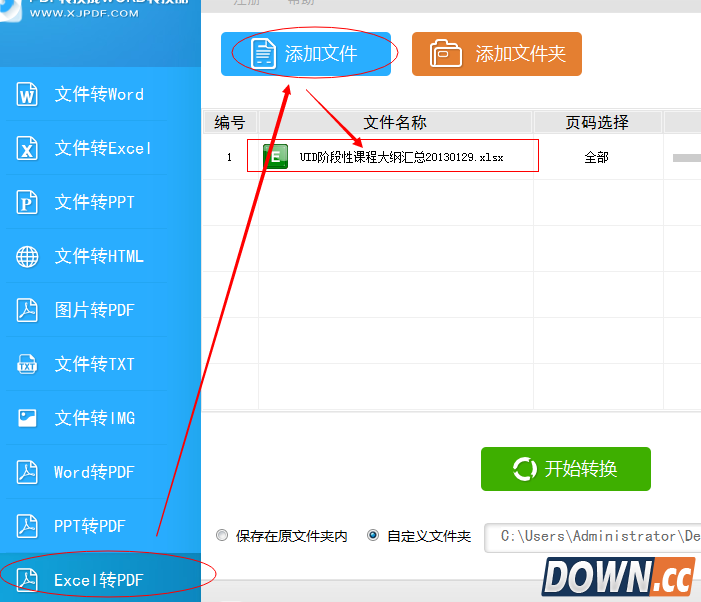
Task: Click the PDF icon beside 图片转PDF
Action: (27, 310)
